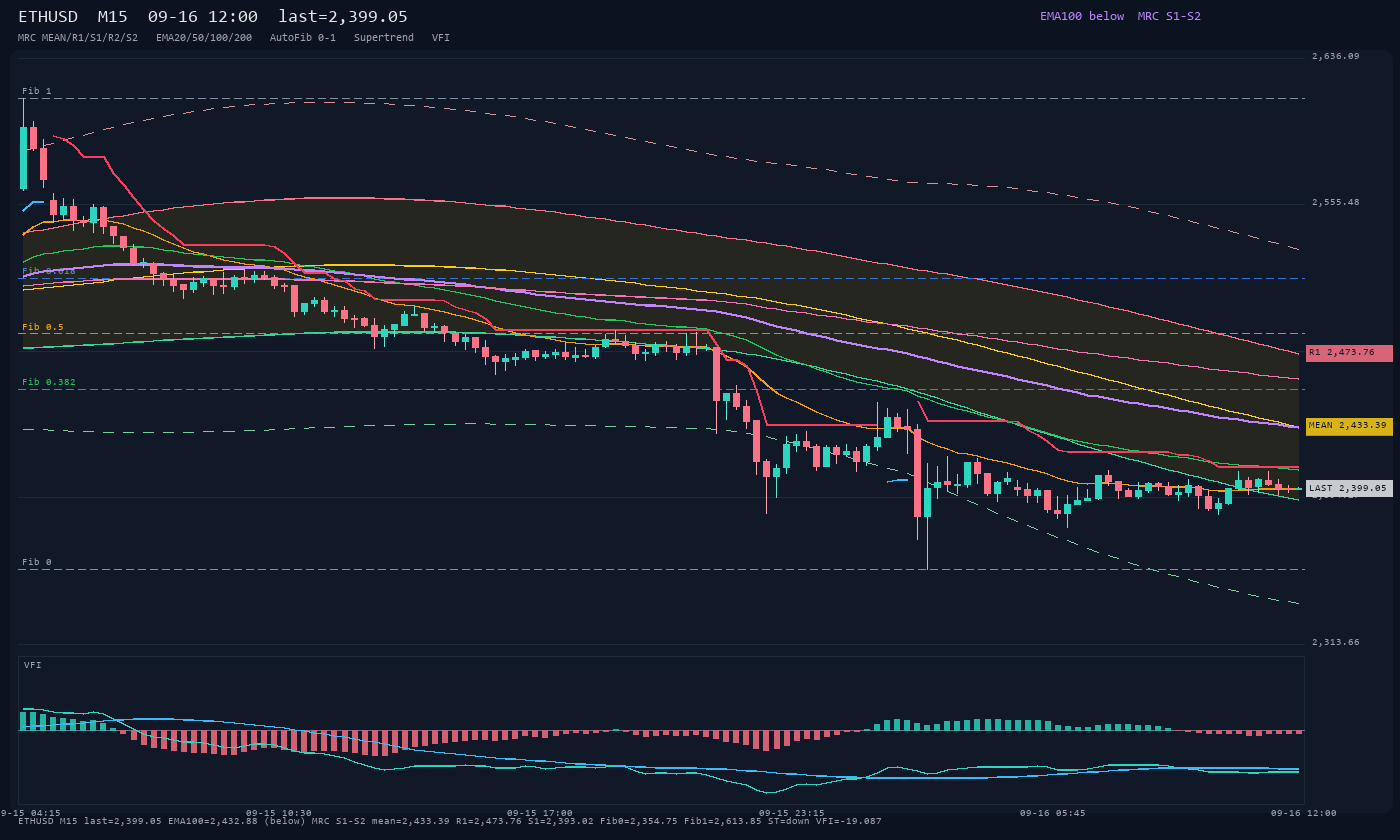Select the VFI label in the indicator list
Image resolution: width=1400 pixels, height=840 pixels.
(441, 37)
